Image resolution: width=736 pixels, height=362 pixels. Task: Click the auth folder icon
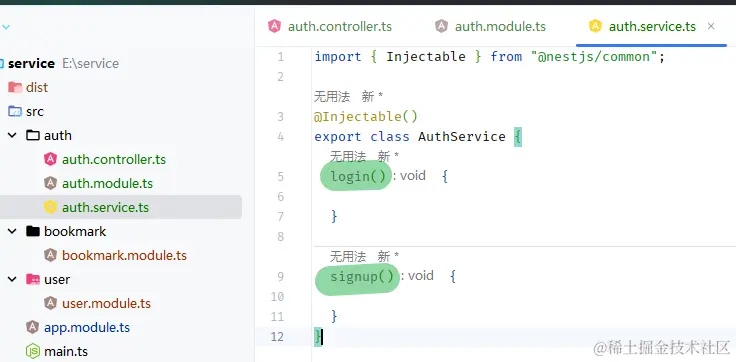click(33, 136)
